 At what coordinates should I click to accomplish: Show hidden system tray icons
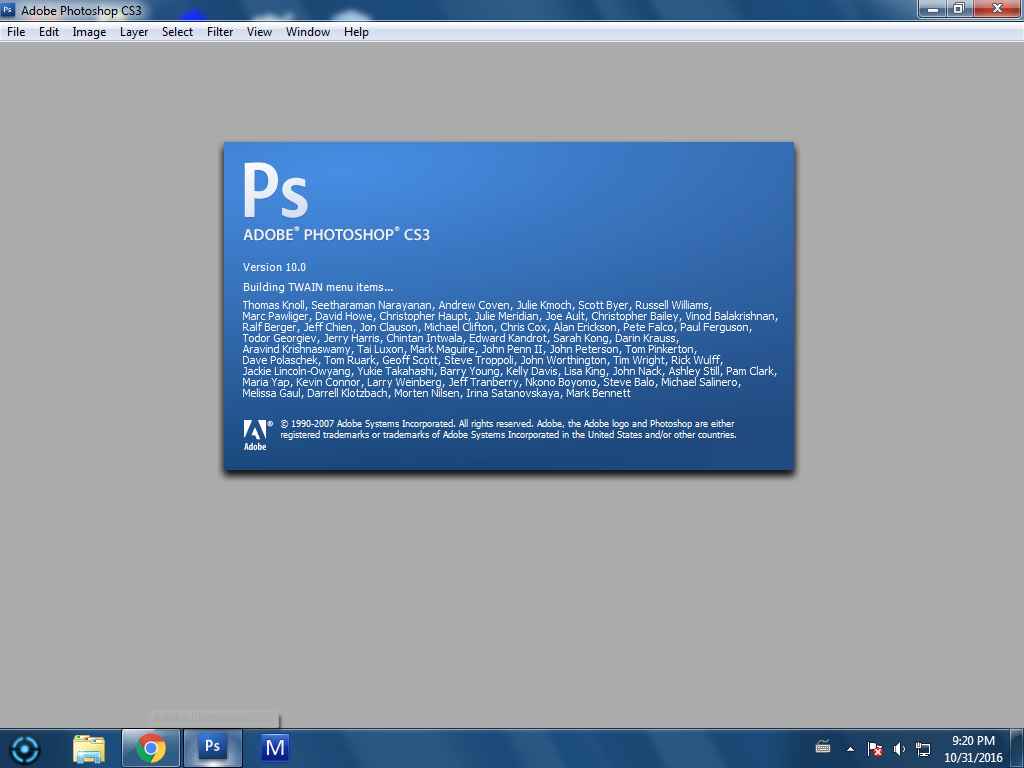point(850,749)
